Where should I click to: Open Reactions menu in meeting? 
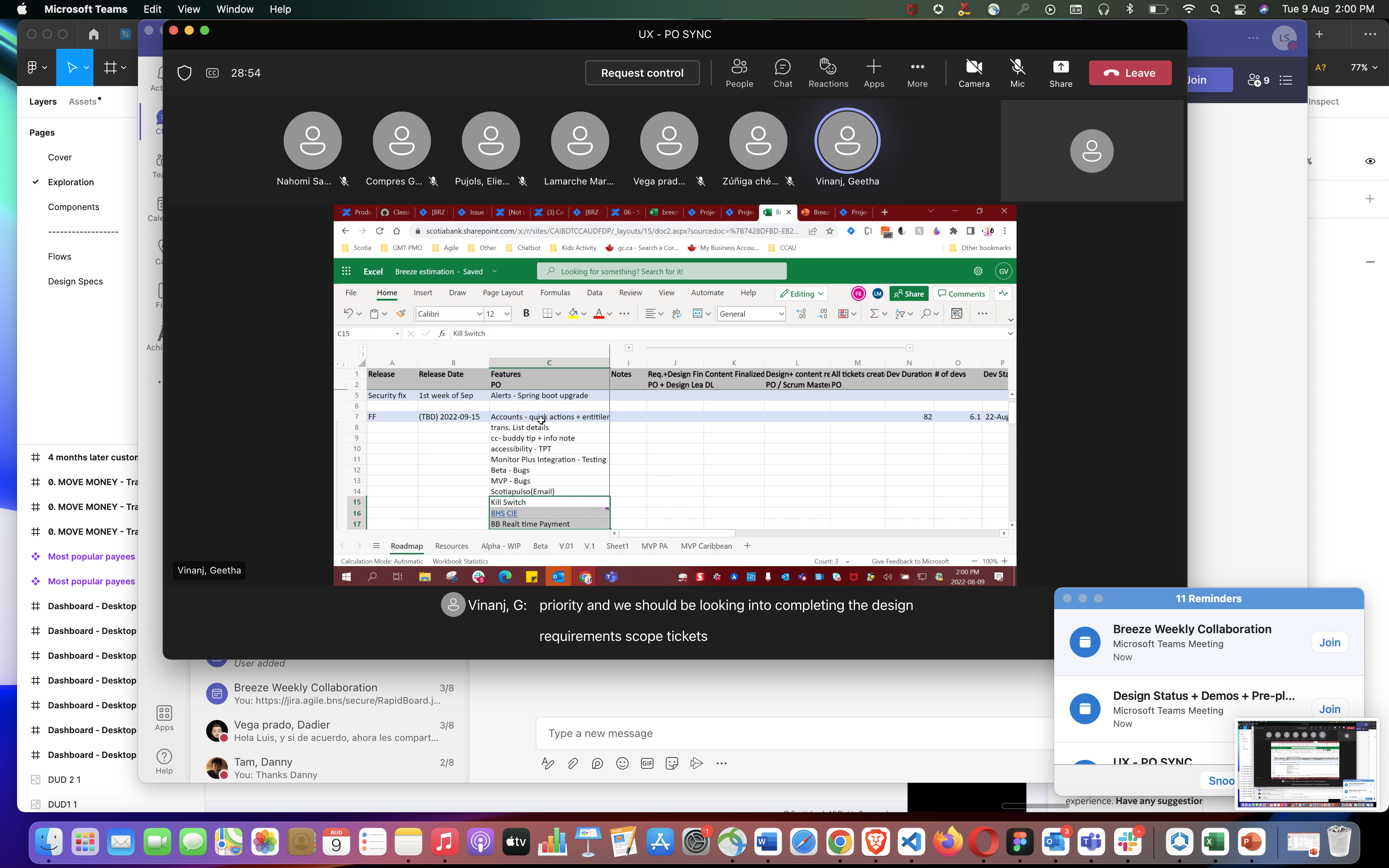click(828, 73)
